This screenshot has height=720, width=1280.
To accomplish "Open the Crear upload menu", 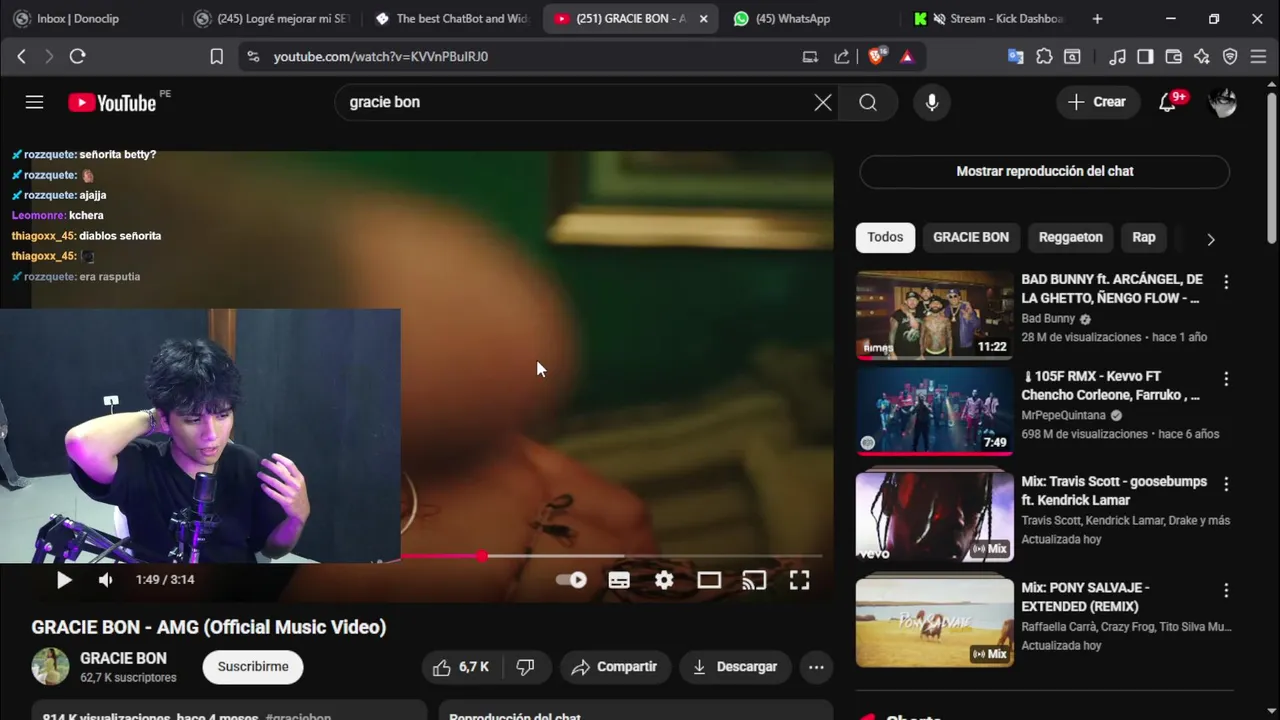I will point(1097,102).
